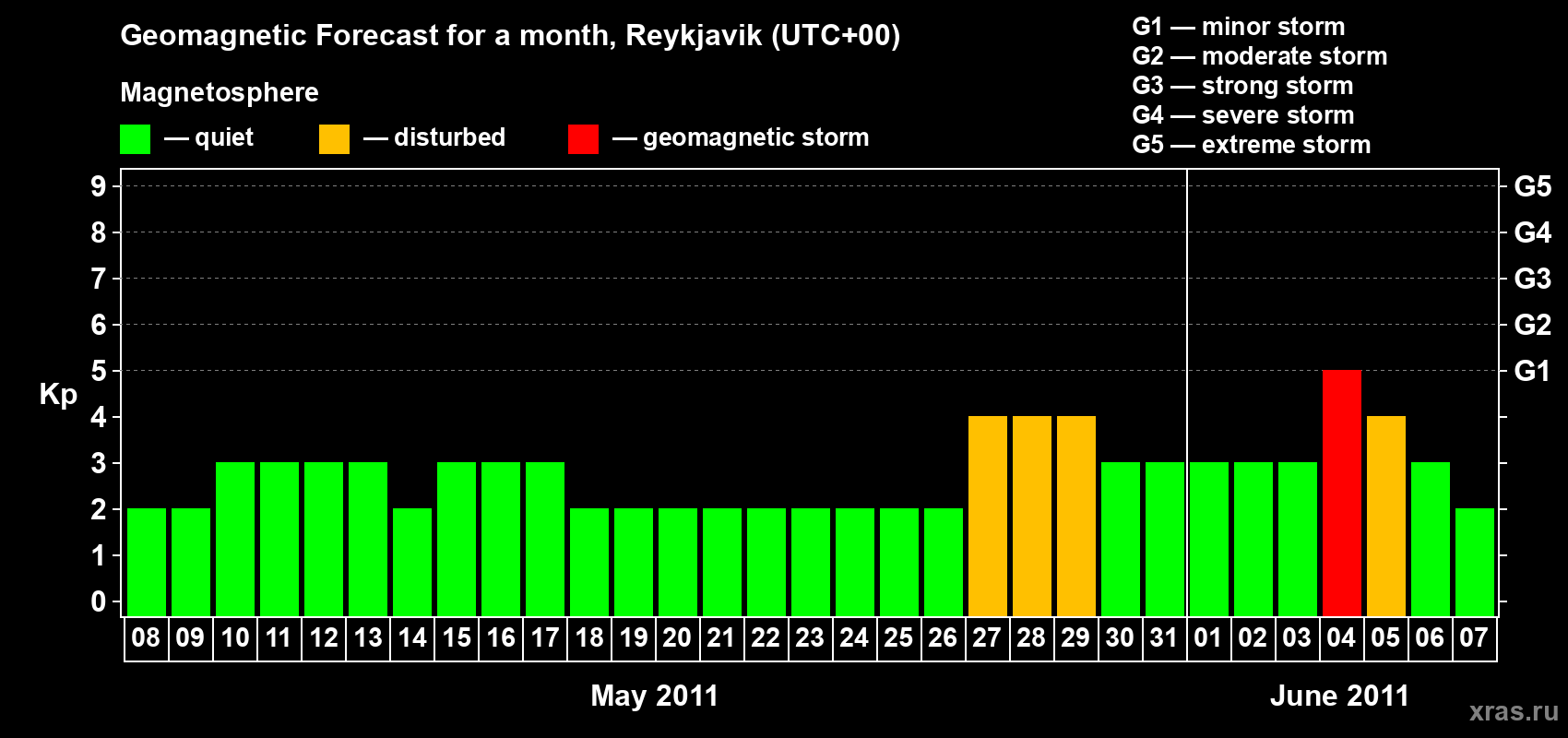Click the orange disturbed legend swatch

tap(334, 139)
